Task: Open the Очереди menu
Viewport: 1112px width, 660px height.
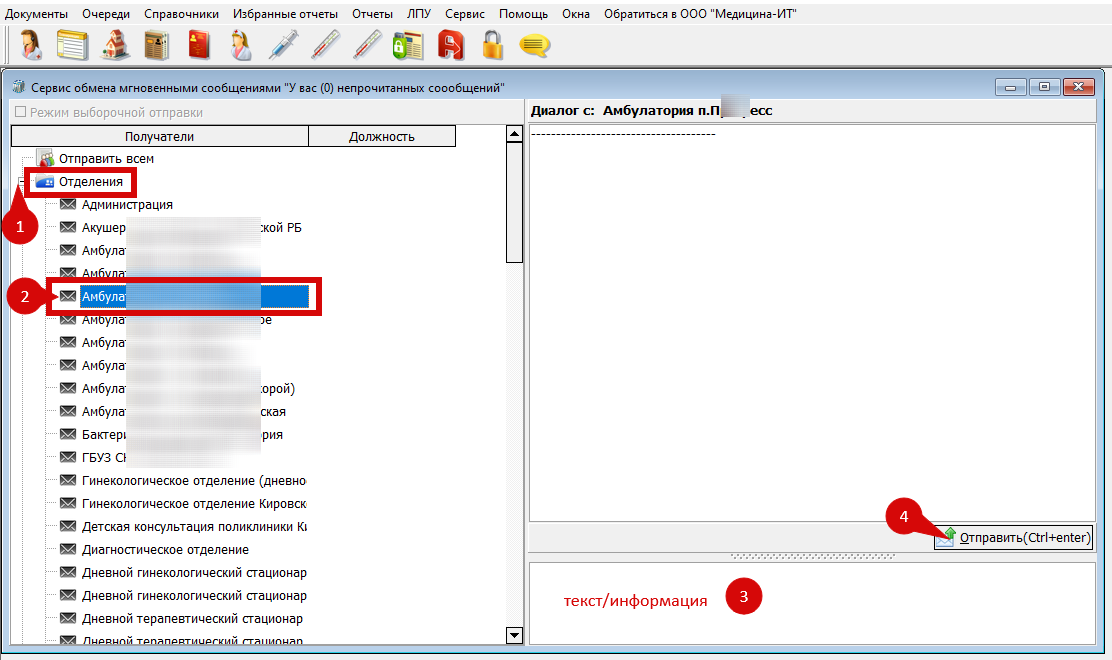Action: click(x=106, y=13)
